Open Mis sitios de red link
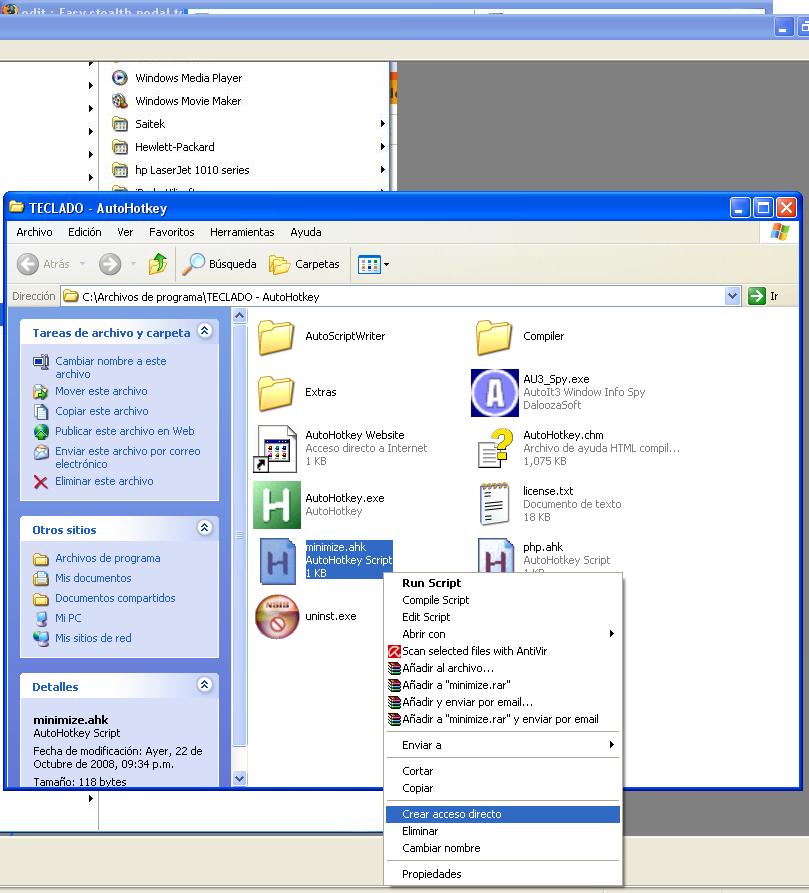The image size is (809, 893). click(x=93, y=638)
